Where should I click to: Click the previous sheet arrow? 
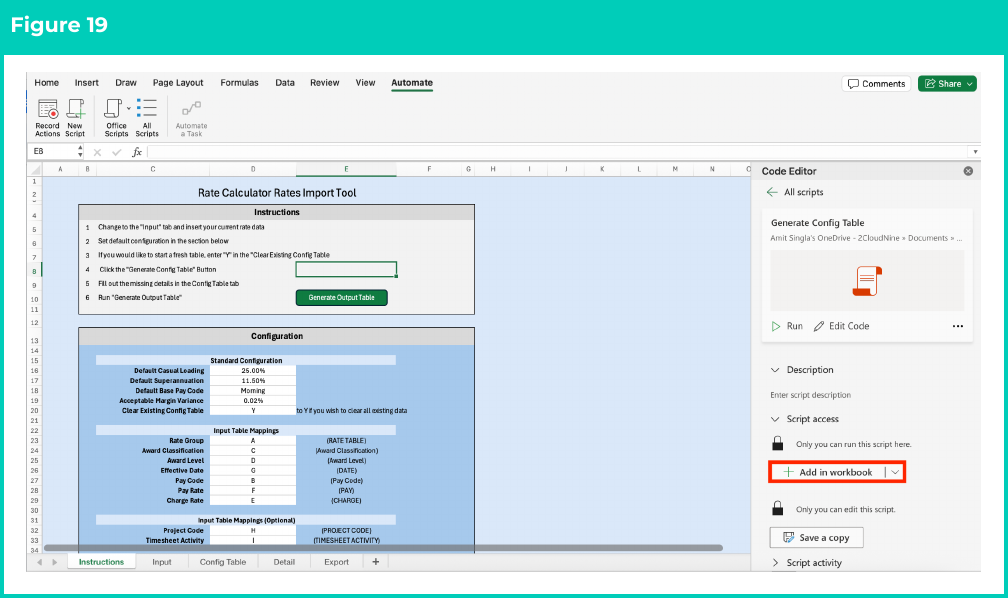coord(39,562)
